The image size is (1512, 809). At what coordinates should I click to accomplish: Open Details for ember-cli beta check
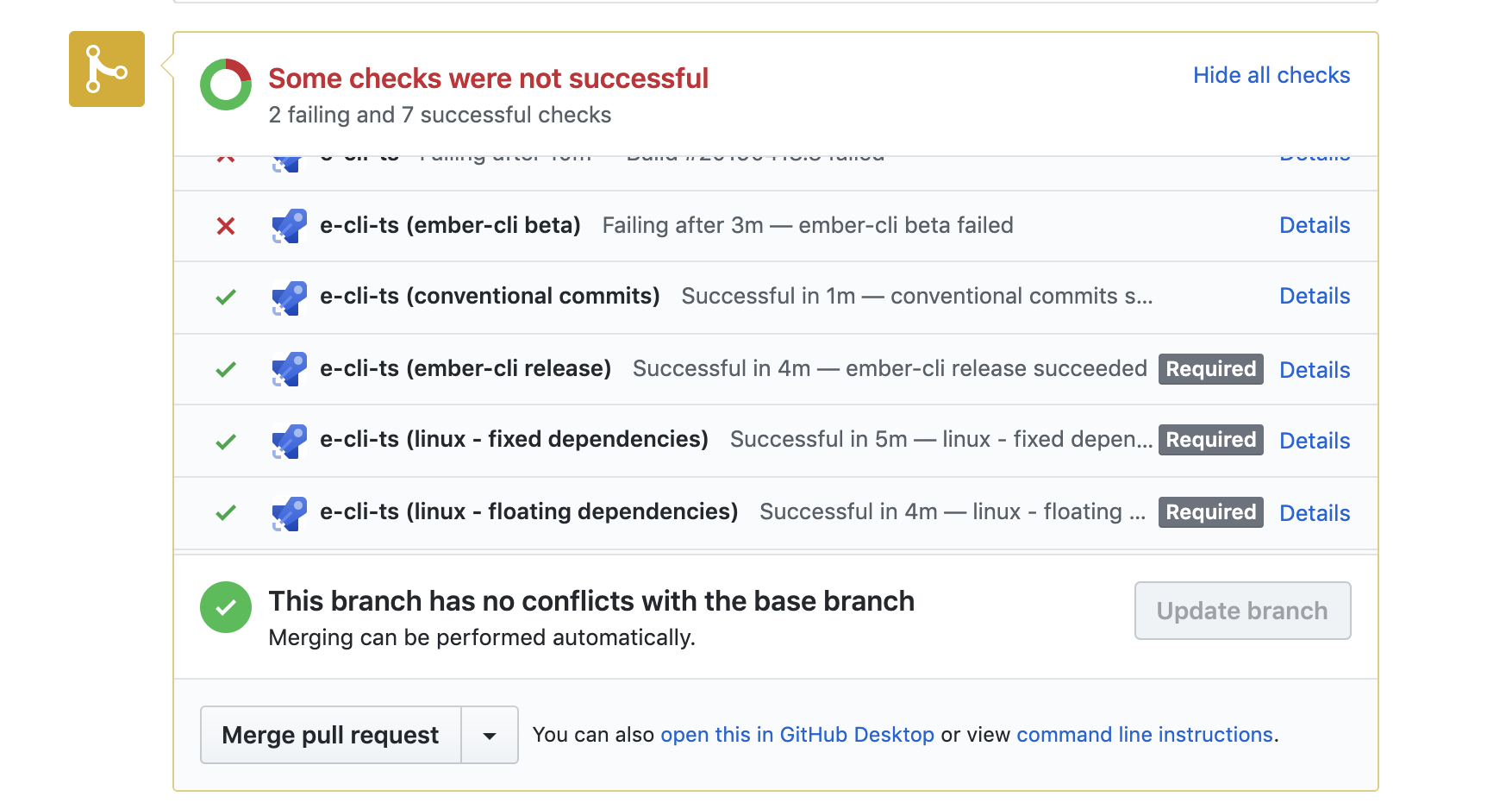coord(1315,225)
